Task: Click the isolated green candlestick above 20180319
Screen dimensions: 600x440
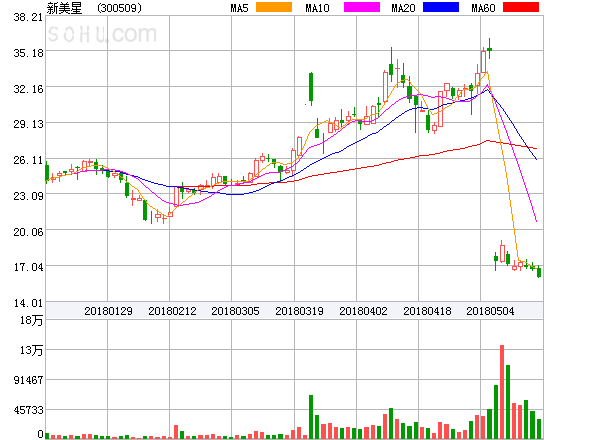Action: [x=311, y=89]
